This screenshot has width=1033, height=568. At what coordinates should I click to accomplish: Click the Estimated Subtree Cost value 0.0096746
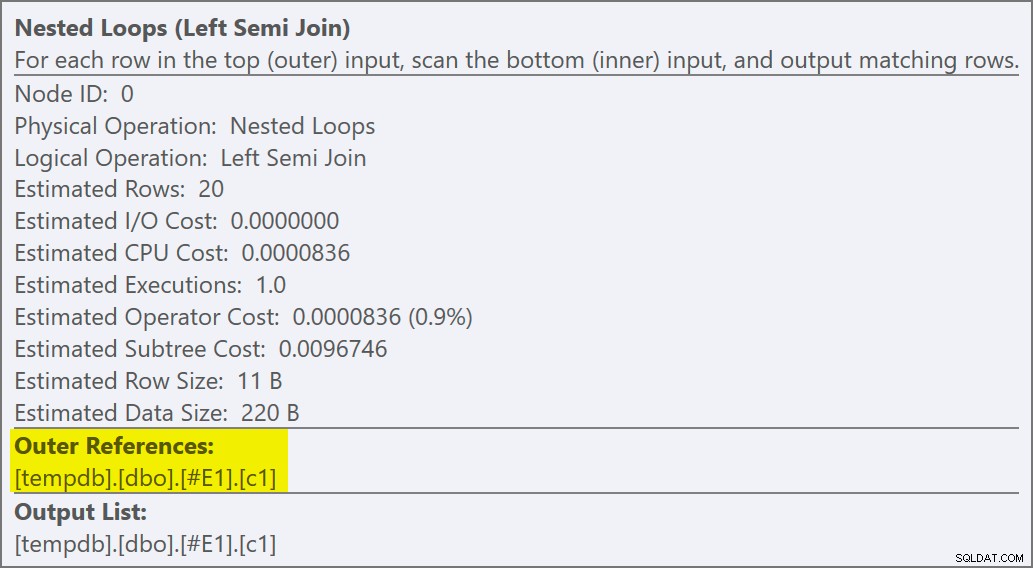click(x=333, y=349)
